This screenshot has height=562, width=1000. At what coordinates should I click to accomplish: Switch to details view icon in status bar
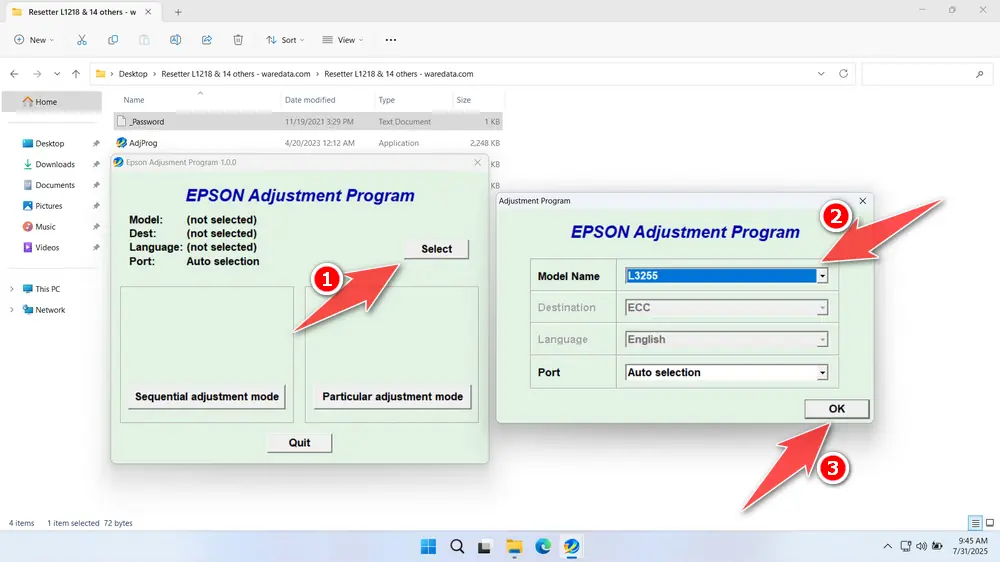click(975, 523)
